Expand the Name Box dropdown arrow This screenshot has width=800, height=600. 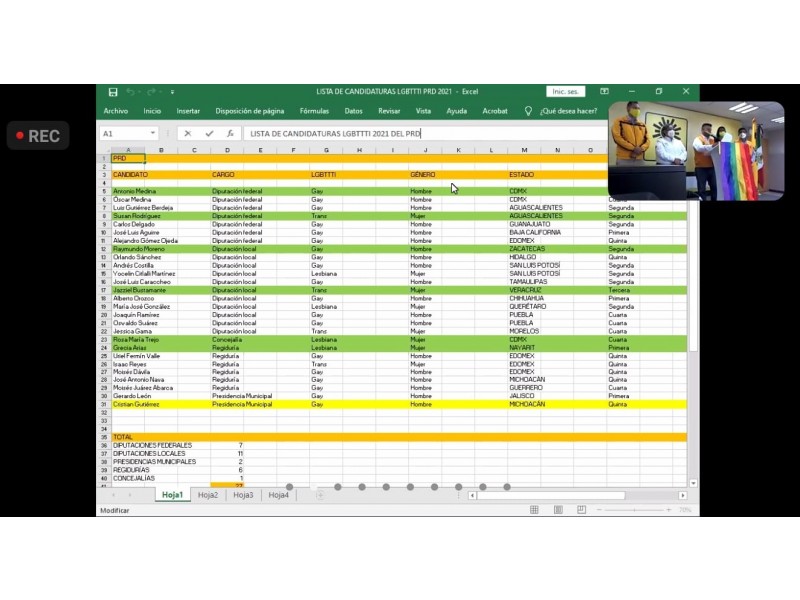tap(153, 134)
